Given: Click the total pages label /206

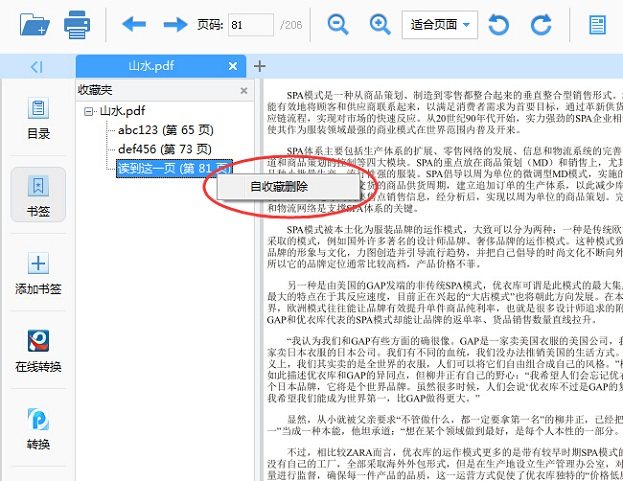Looking at the screenshot, I should 291,25.
